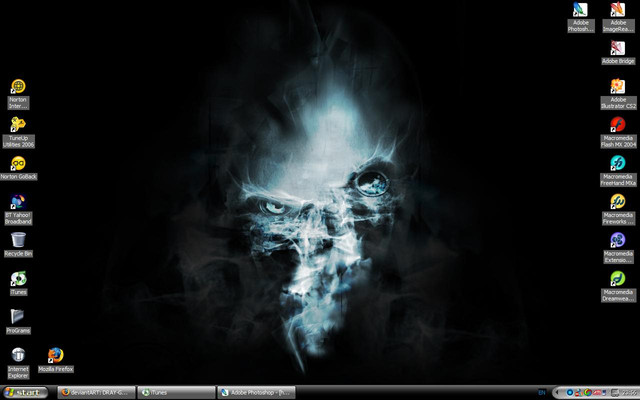The width and height of the screenshot is (640, 400).
Task: Click the Macromedia Dreamweaver desktop icon
Action: tap(618, 287)
